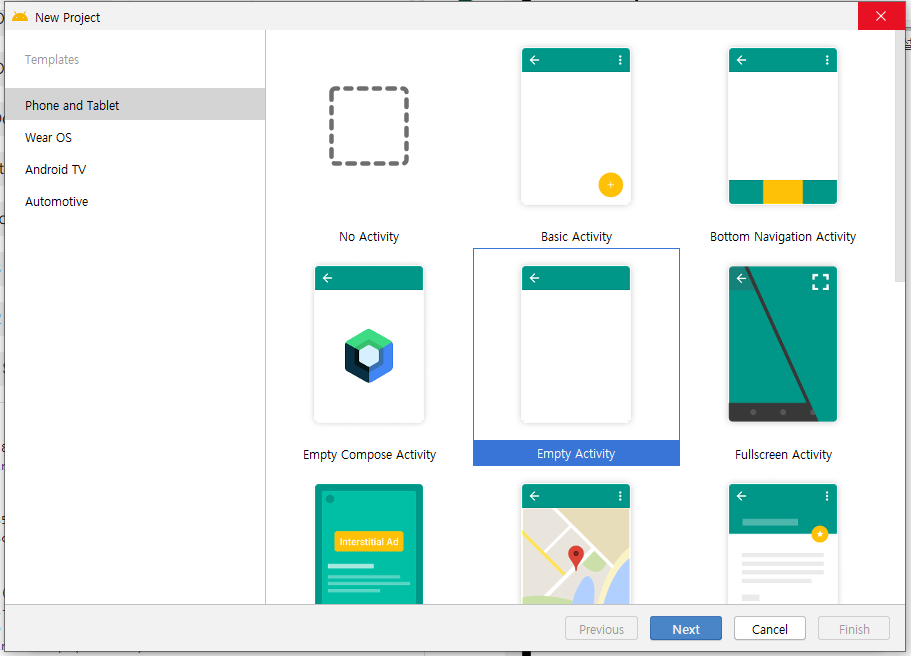Screen dimensions: 911x656
Task: Switch to the Android TV templates
Action: [x=135, y=170]
